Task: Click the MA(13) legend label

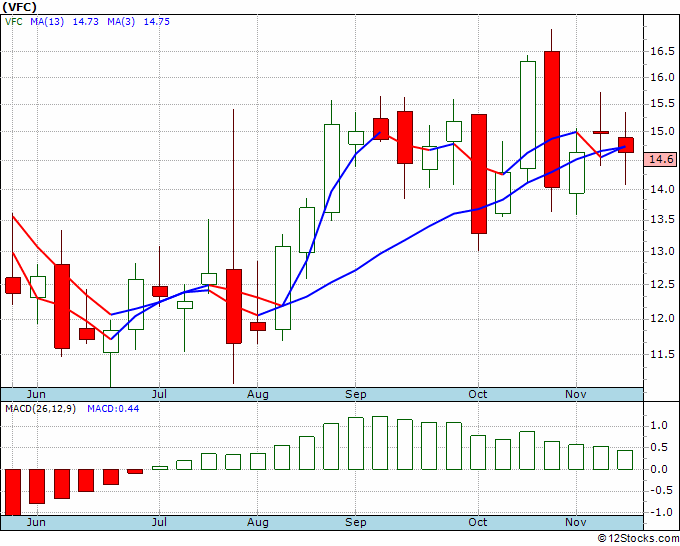Action: coord(47,22)
